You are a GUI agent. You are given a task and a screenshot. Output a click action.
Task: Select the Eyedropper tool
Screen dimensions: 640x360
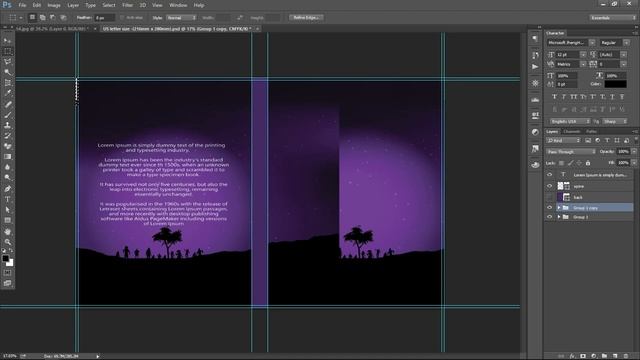pos(7,93)
